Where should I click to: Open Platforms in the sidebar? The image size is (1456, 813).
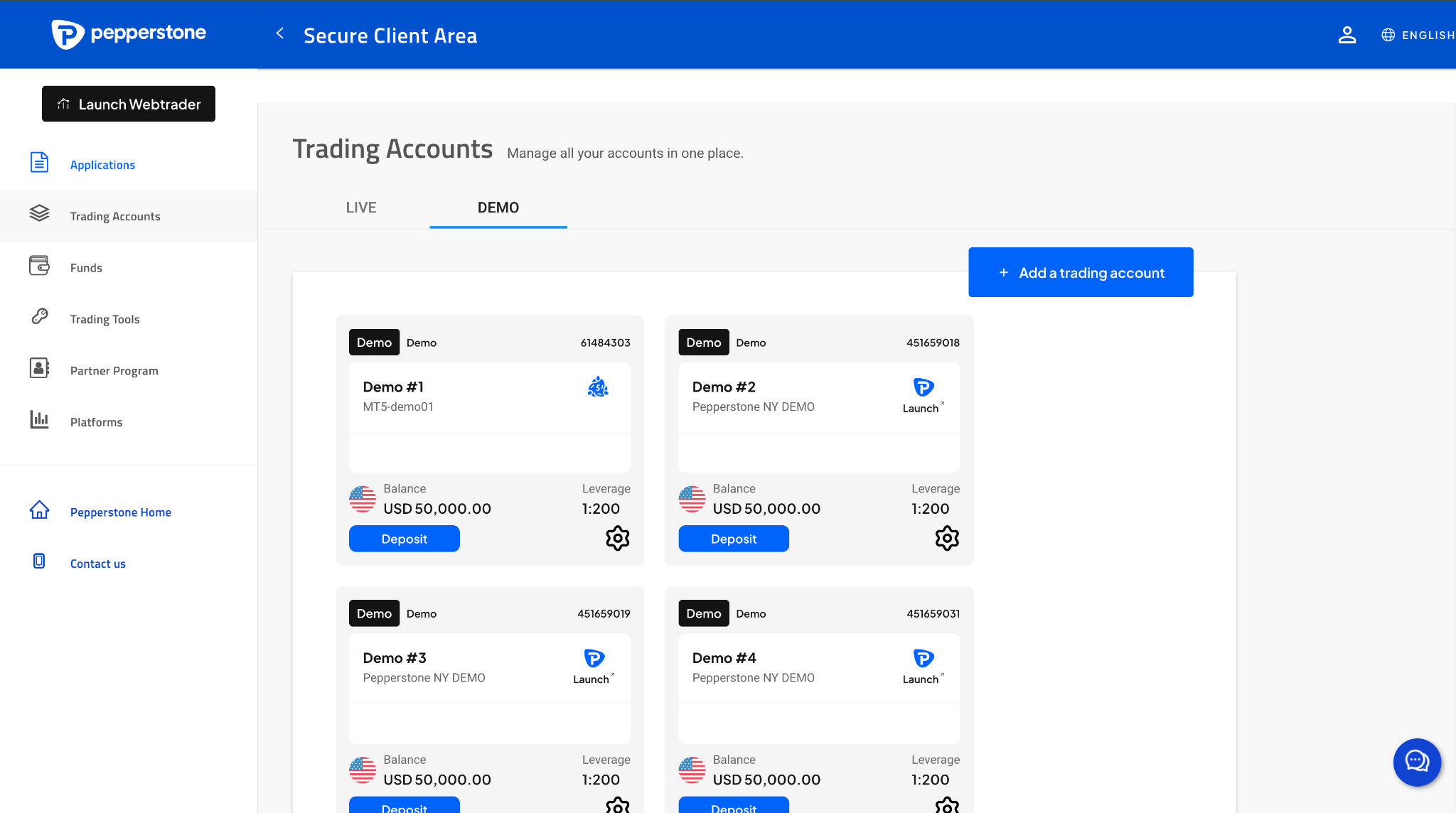pyautogui.click(x=96, y=422)
